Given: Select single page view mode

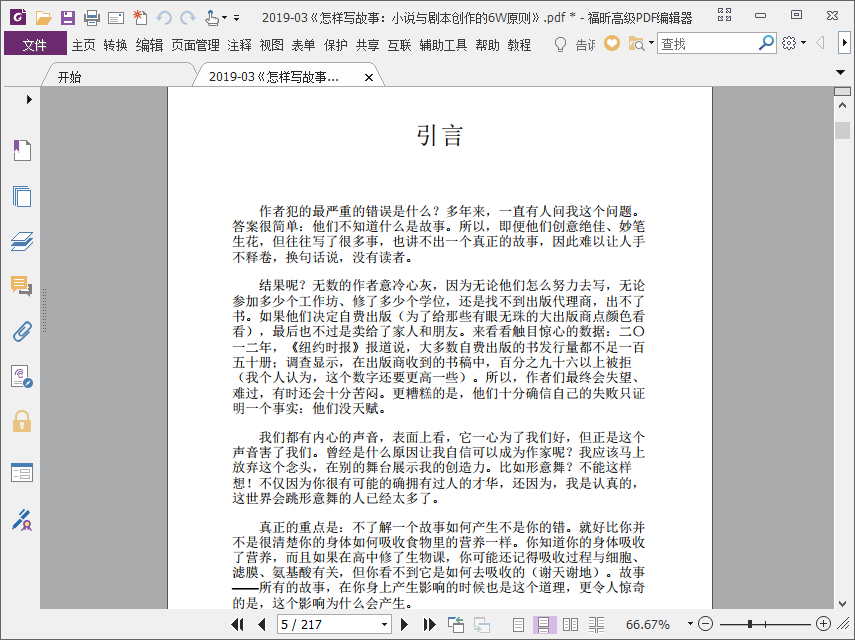Looking at the screenshot, I should (519, 625).
